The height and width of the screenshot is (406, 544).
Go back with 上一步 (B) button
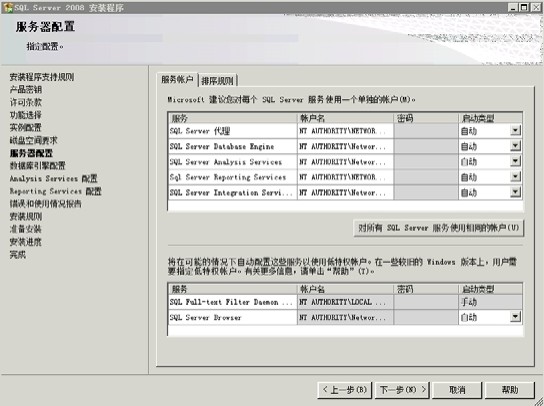345,390
